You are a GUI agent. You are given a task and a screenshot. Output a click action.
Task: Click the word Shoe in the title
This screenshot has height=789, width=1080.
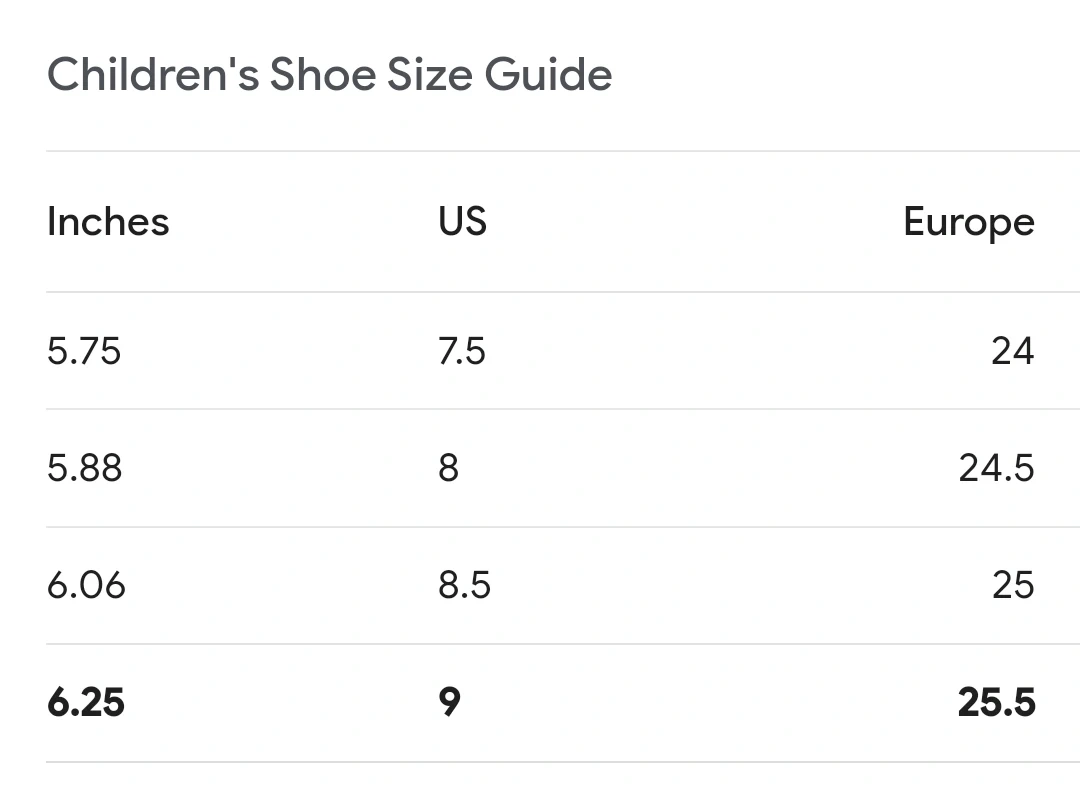pos(323,74)
